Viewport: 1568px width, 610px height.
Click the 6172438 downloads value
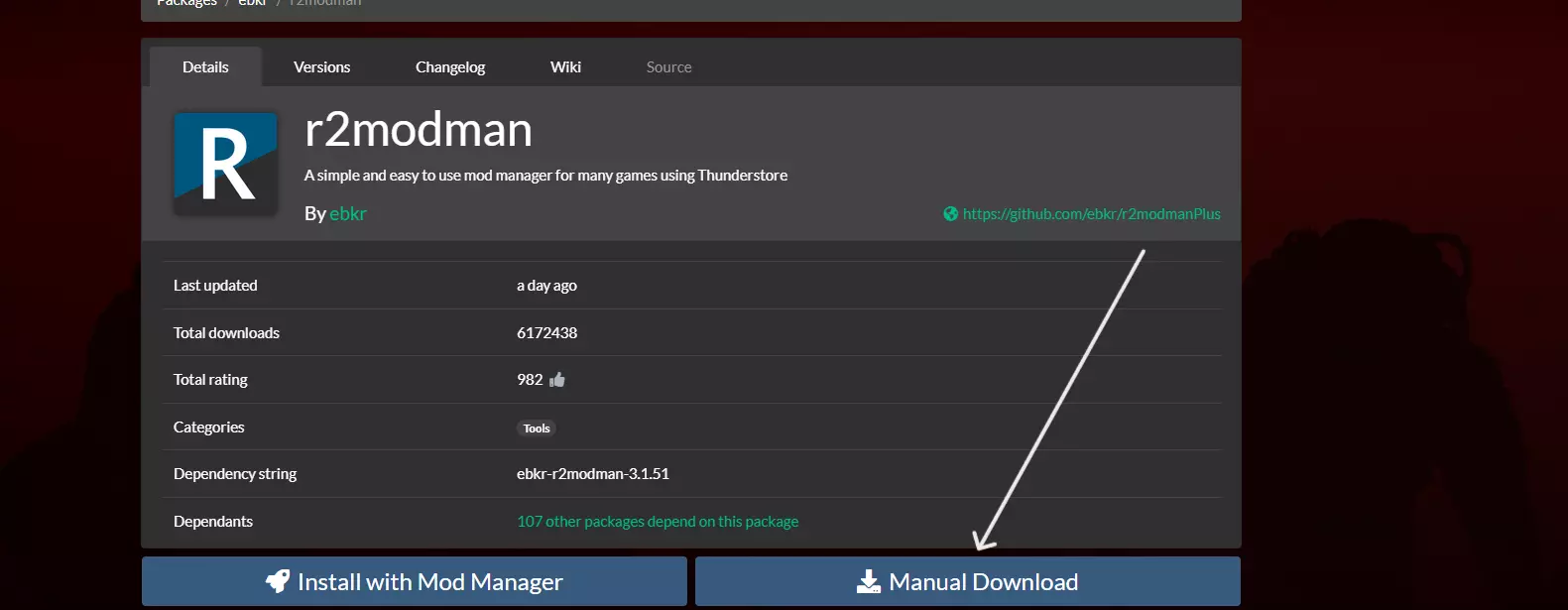546,333
